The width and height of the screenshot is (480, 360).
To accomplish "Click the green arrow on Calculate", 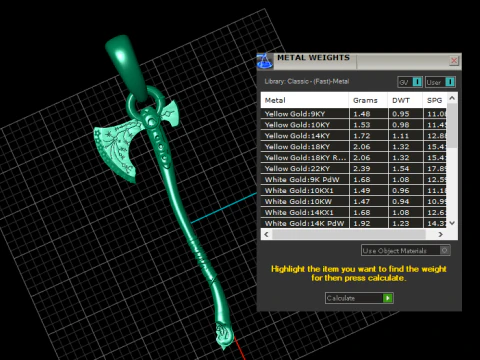I will [388, 298].
